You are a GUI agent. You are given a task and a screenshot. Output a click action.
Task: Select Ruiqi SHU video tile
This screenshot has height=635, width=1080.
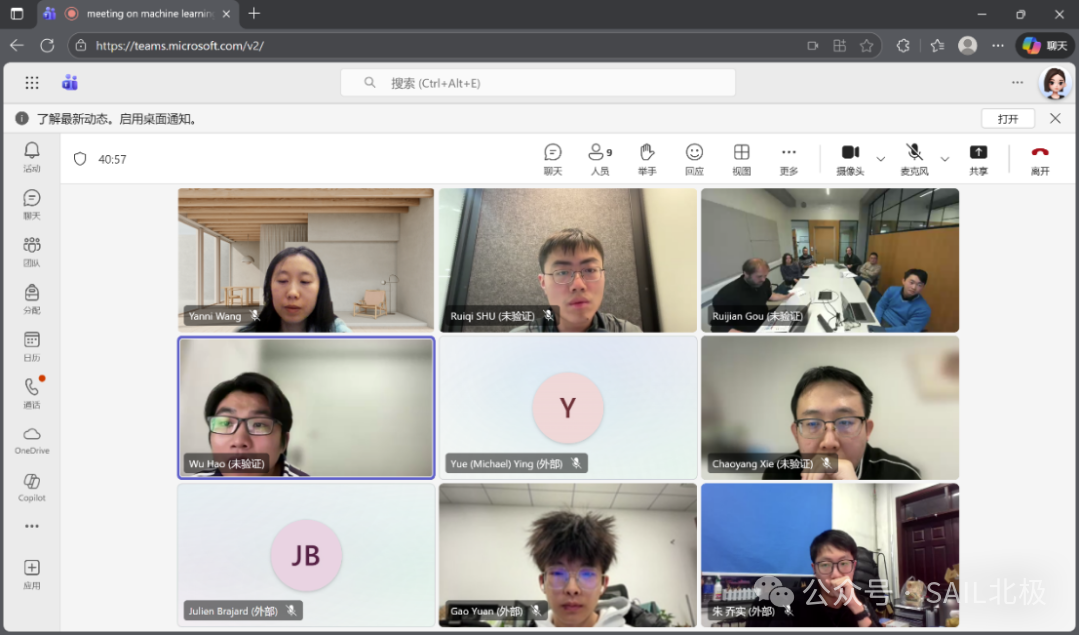tap(568, 260)
